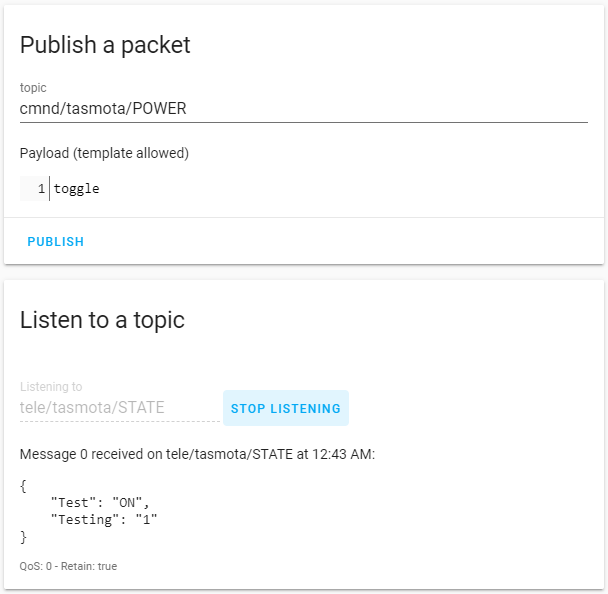Screen dimensions: 608x594
Task: Click the closing brace of the JSON message
Action: [24, 537]
